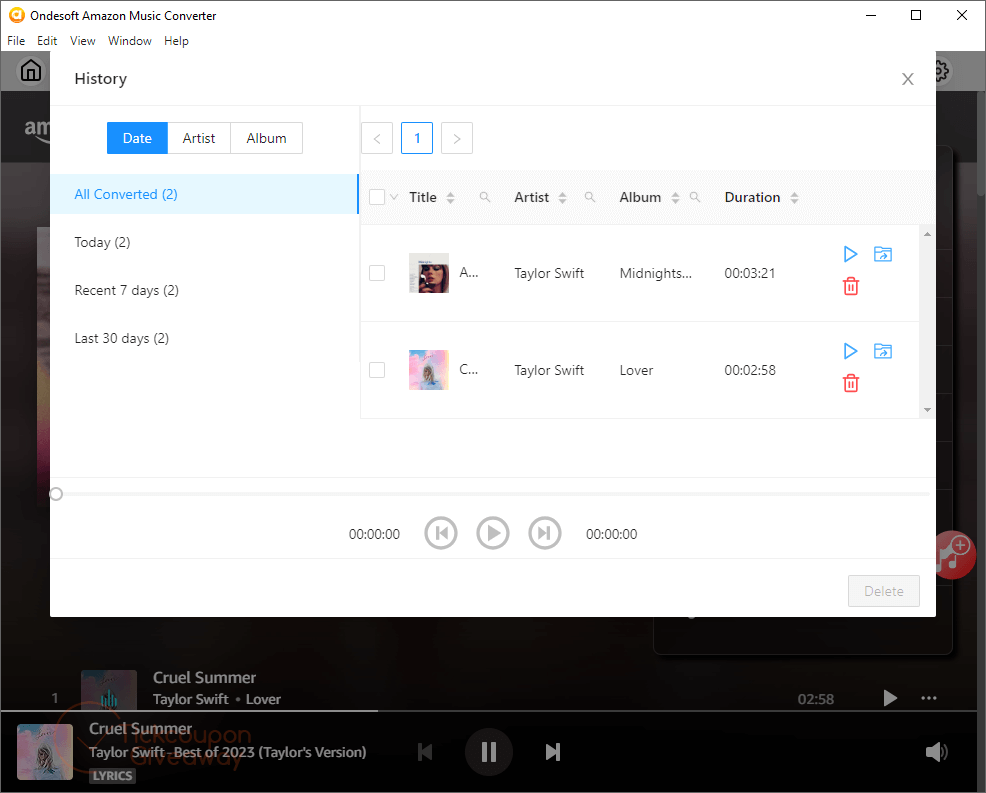The height and width of the screenshot is (793, 986).
Task: Switch to the Date tab
Action: click(137, 138)
